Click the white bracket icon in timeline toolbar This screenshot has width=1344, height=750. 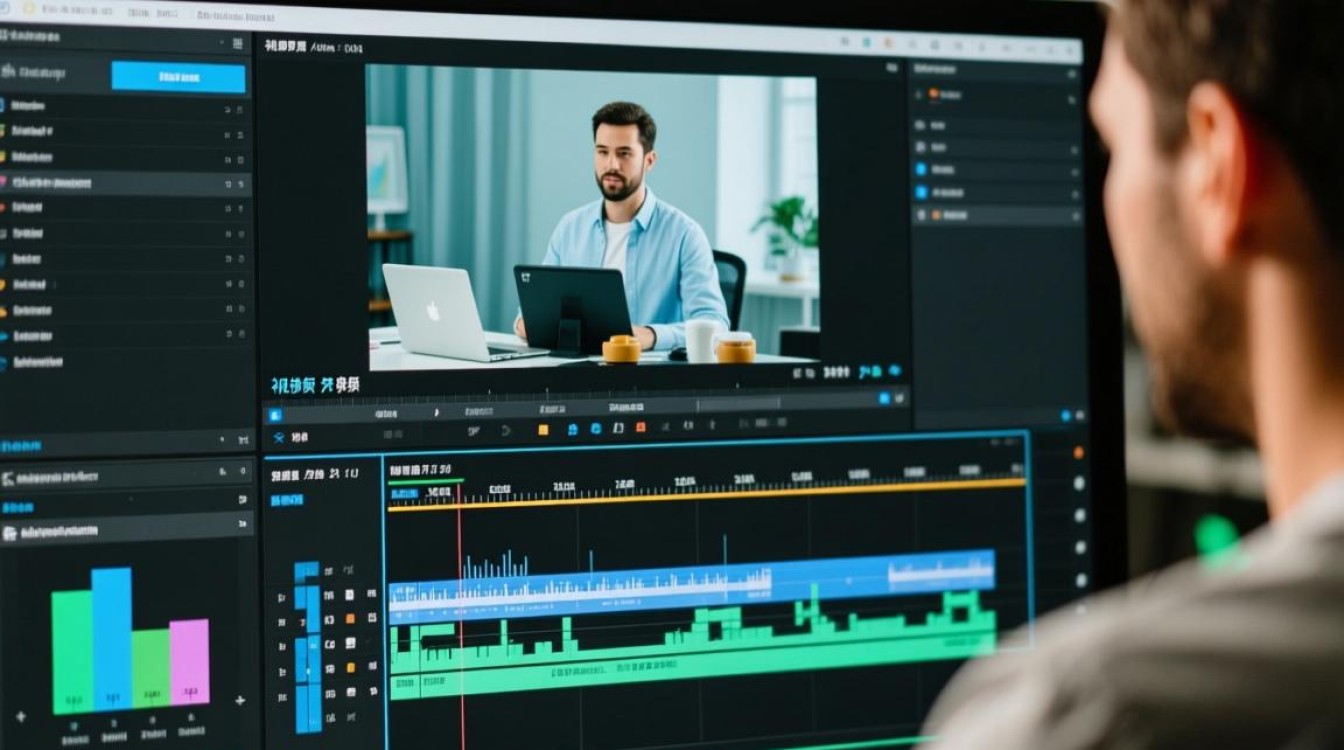pos(618,429)
